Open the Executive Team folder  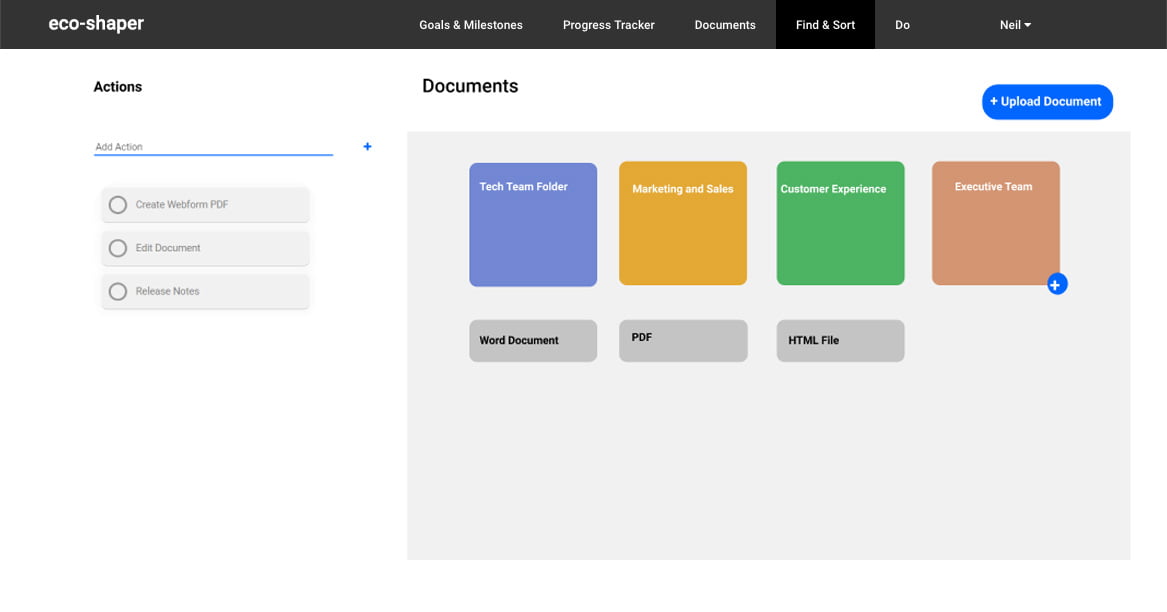pyautogui.click(x=995, y=223)
